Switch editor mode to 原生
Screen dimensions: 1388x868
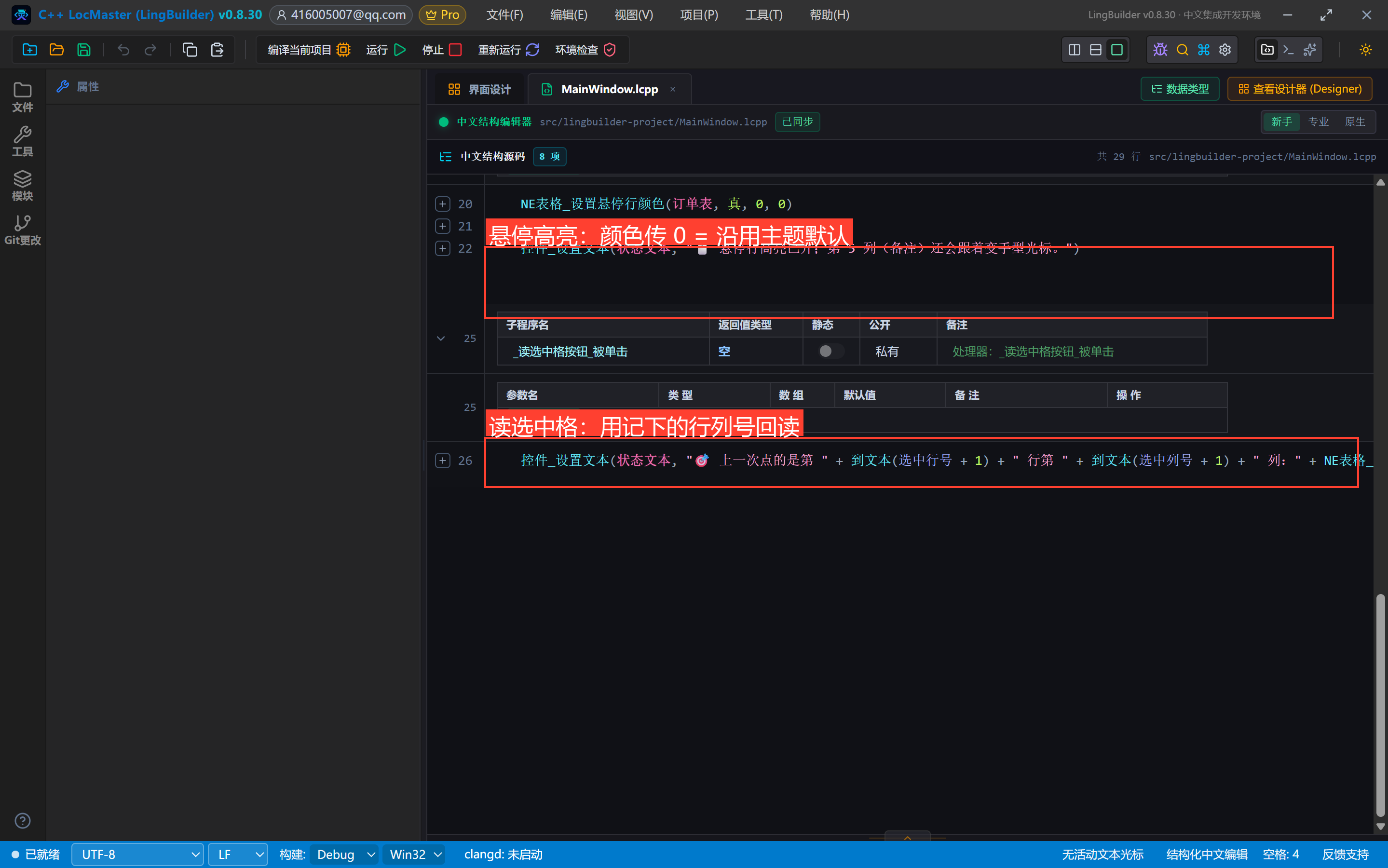point(1355,122)
